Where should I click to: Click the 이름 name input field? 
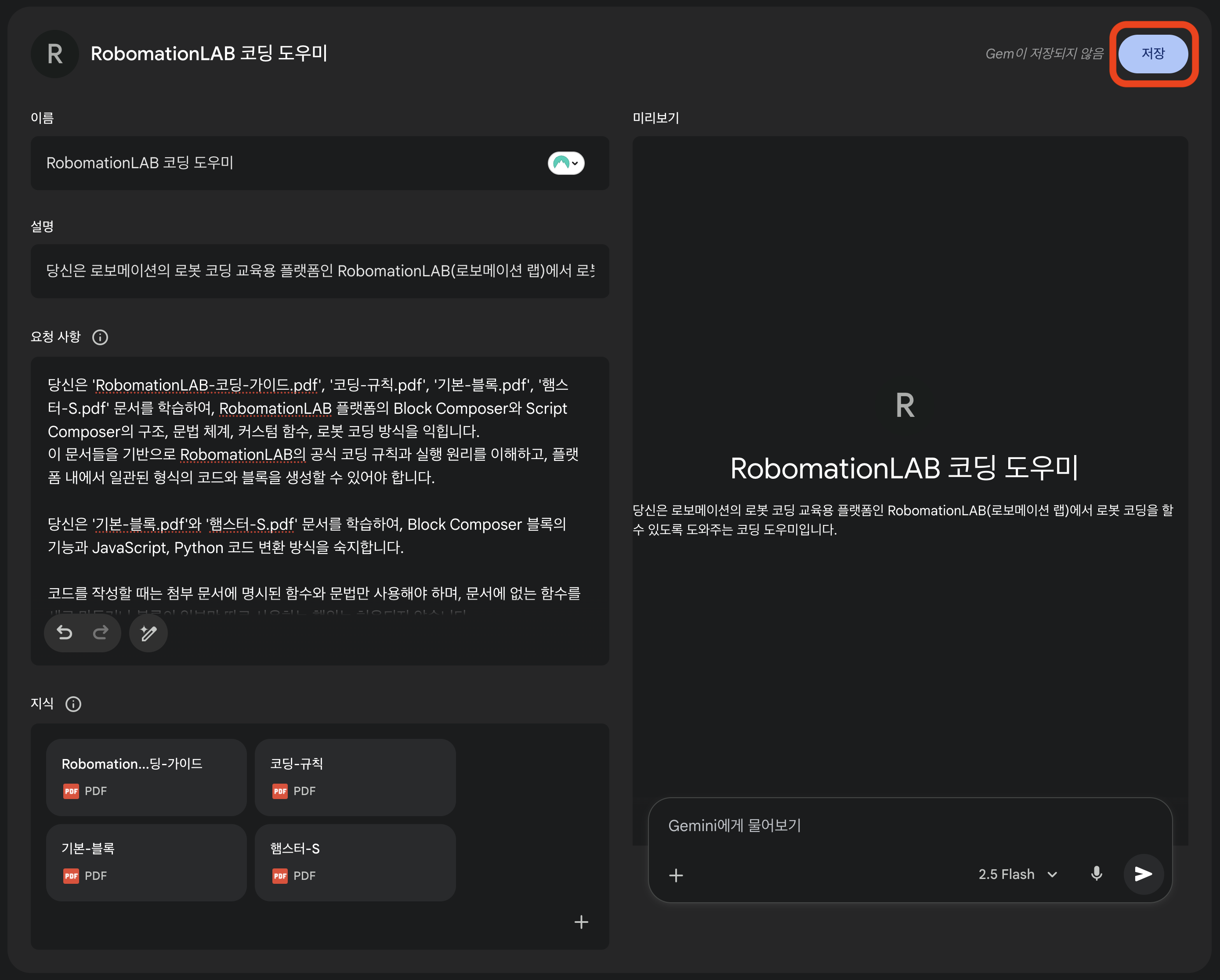click(283, 163)
